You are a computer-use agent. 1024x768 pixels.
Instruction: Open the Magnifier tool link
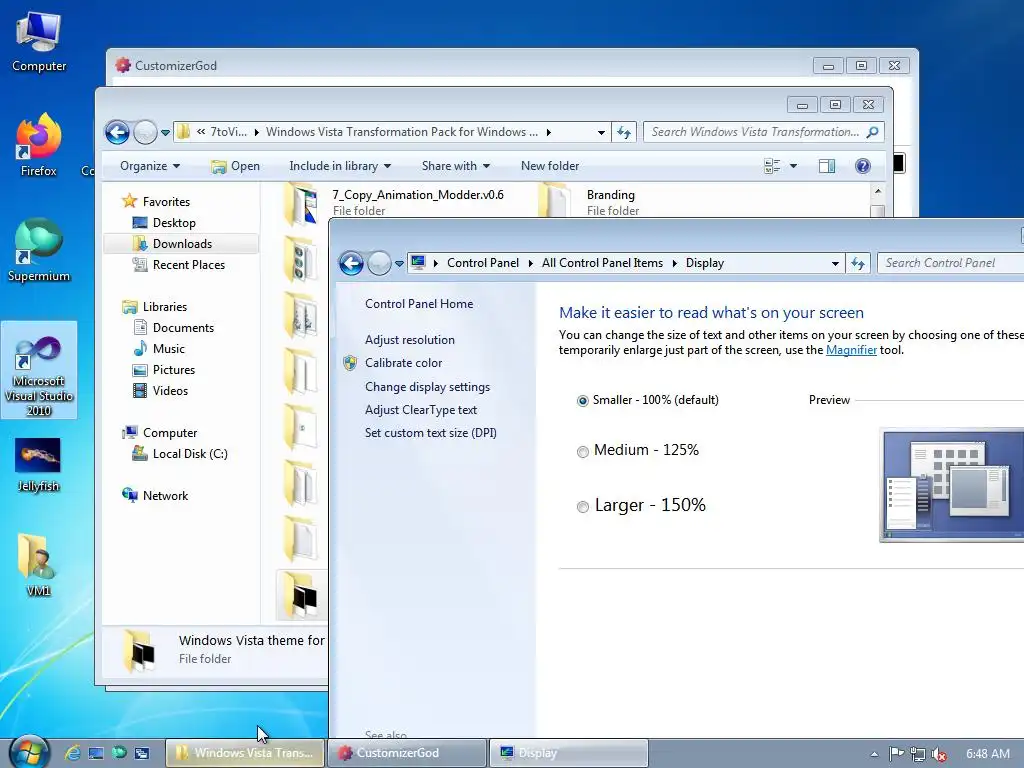851,350
